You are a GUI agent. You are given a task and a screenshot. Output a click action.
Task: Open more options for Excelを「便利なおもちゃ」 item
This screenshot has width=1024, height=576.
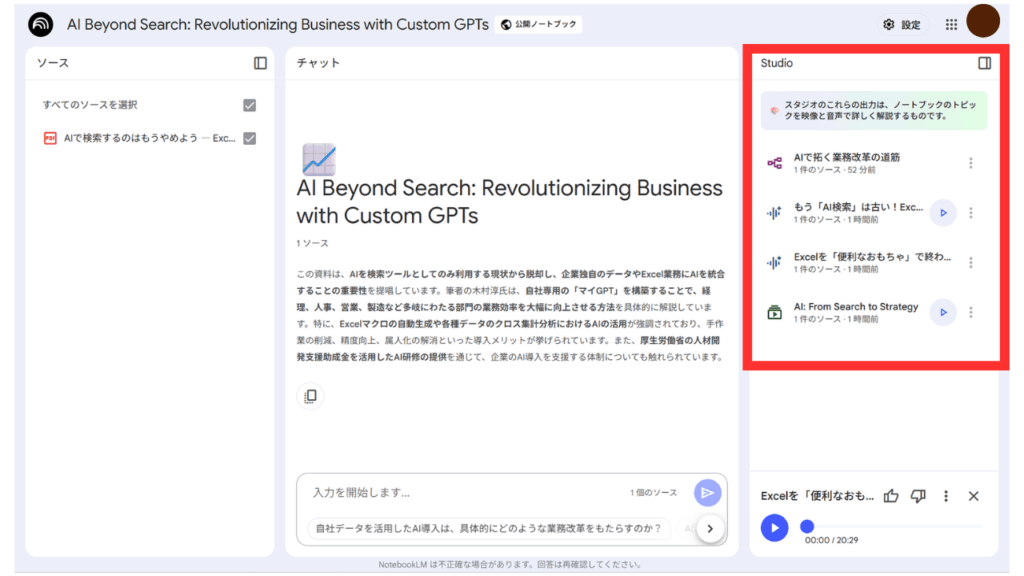click(971, 263)
